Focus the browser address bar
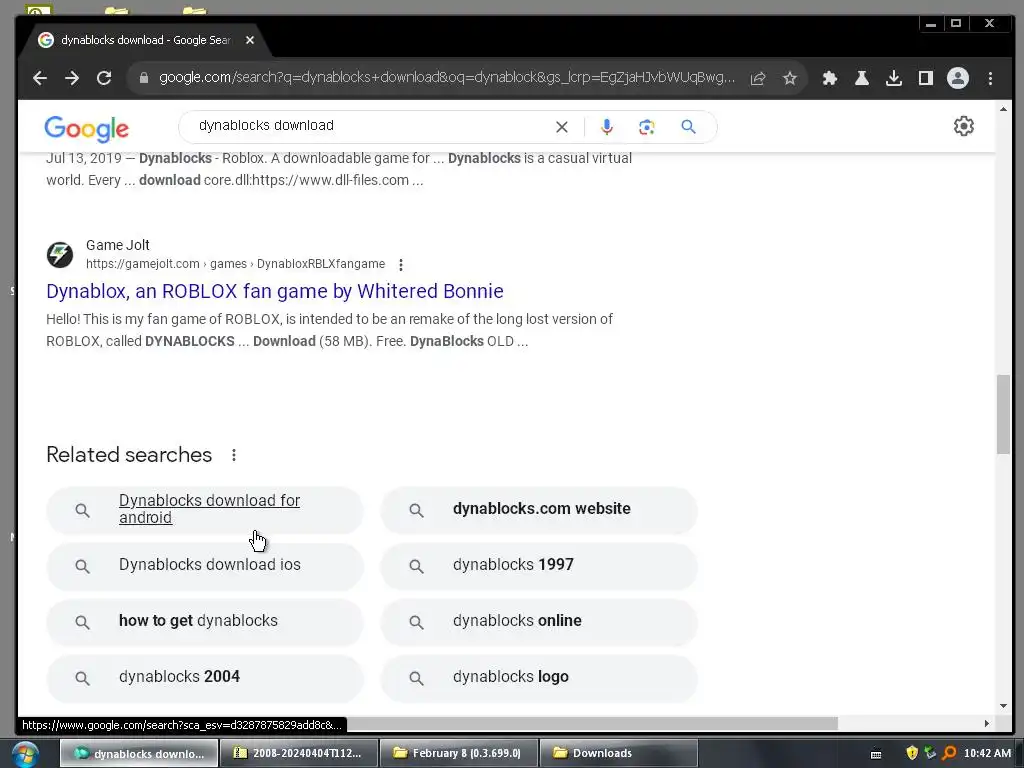1024x768 pixels. [447, 78]
